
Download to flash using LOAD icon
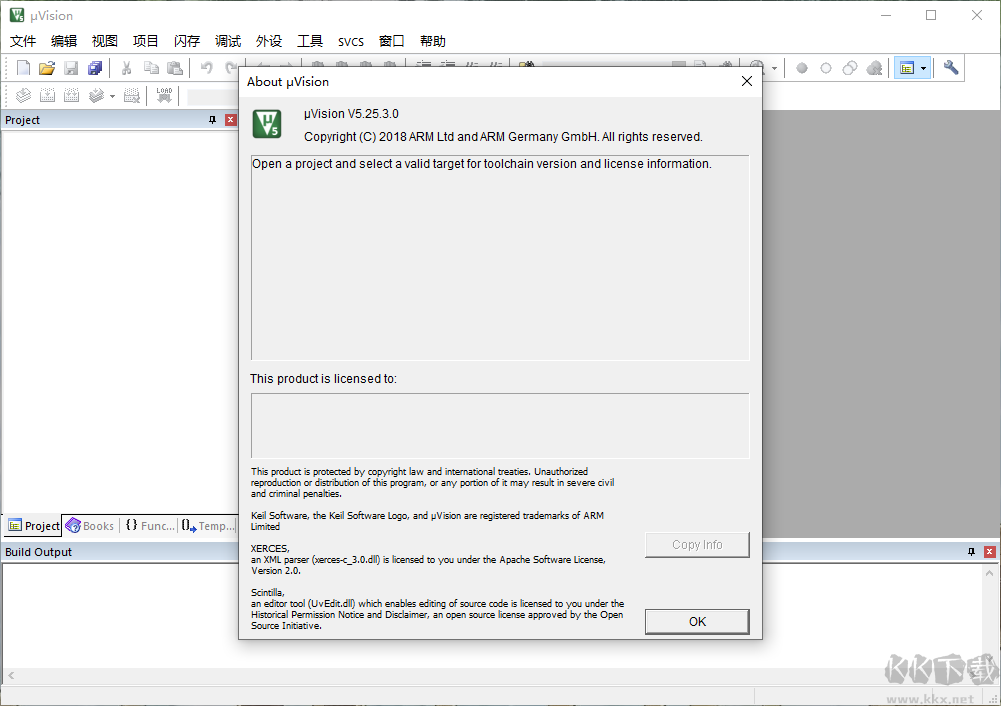[164, 96]
